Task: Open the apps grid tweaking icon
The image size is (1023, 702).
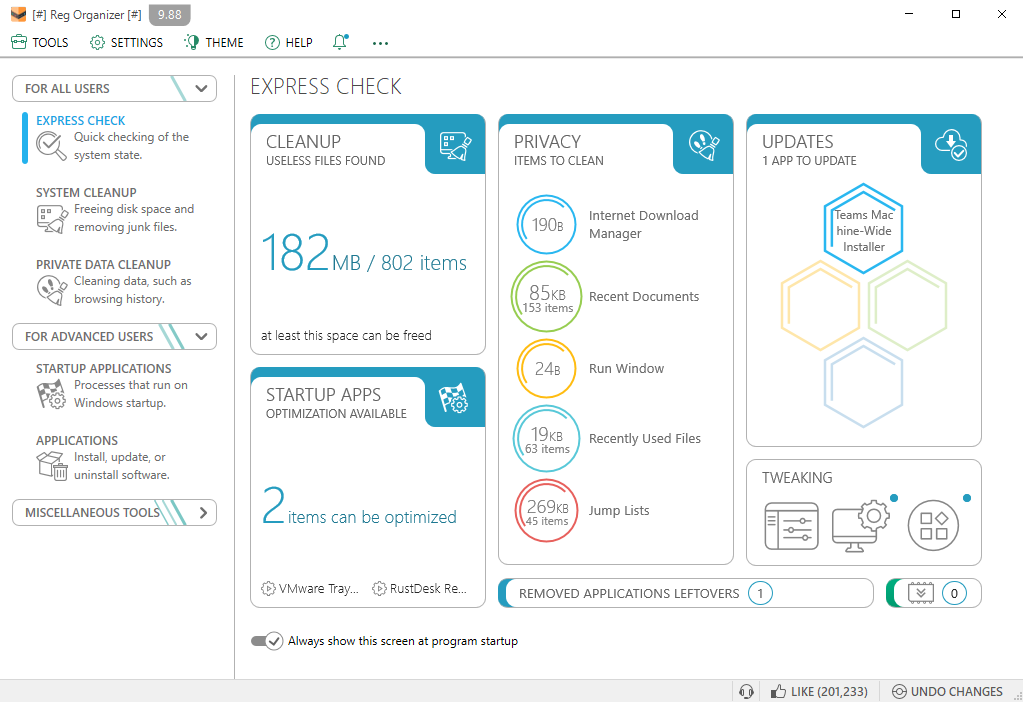Action: tap(934, 526)
